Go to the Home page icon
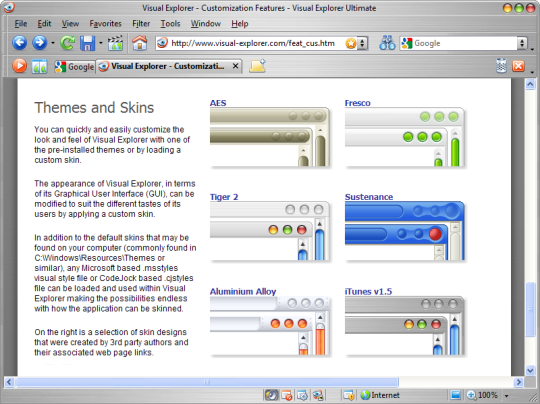540x404 pixels. pos(139,43)
